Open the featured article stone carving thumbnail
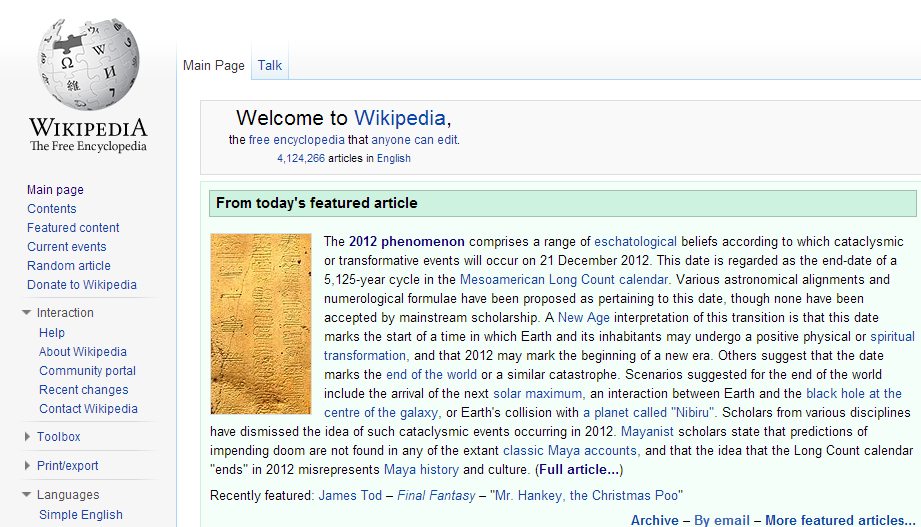 [261, 323]
